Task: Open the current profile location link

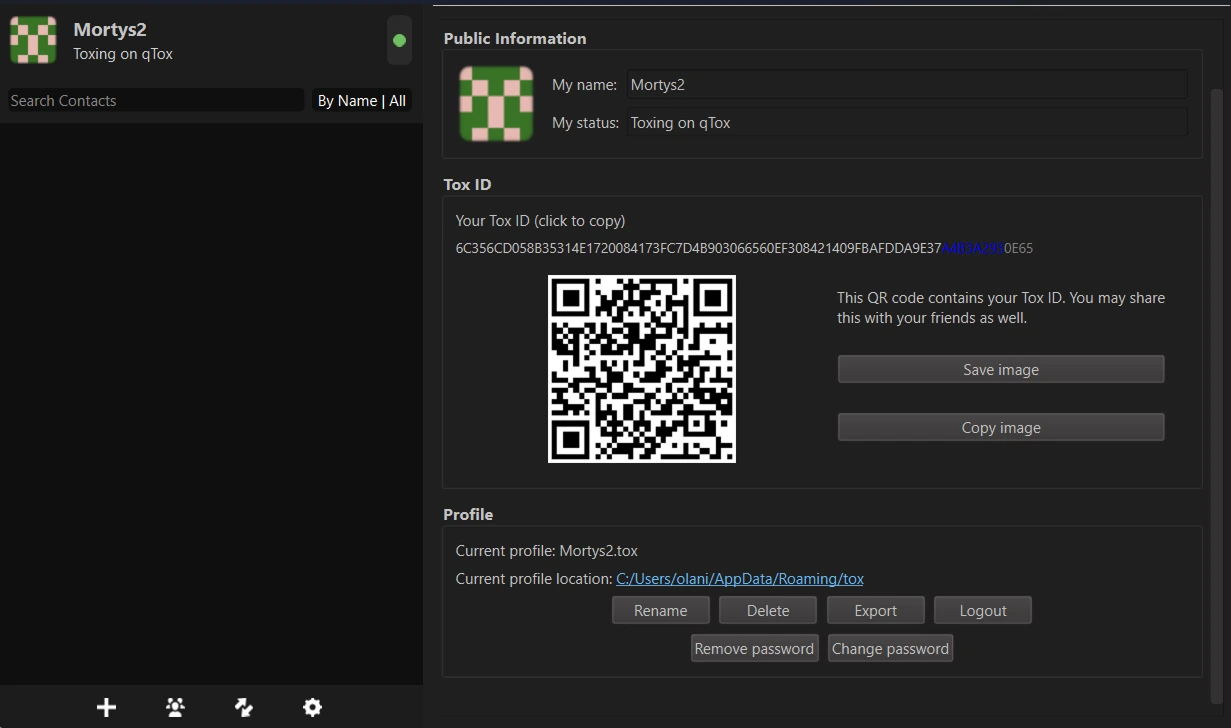Action: [740, 579]
